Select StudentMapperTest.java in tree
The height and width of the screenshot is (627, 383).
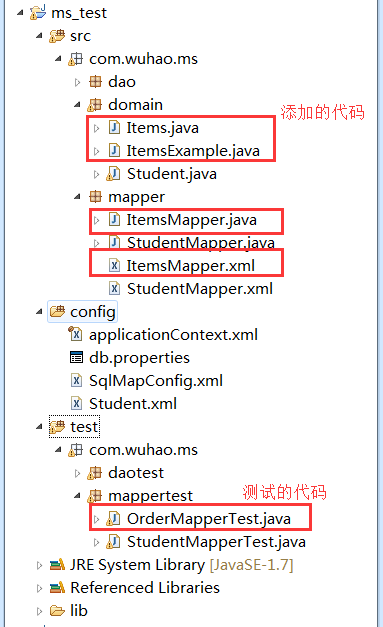(216, 542)
